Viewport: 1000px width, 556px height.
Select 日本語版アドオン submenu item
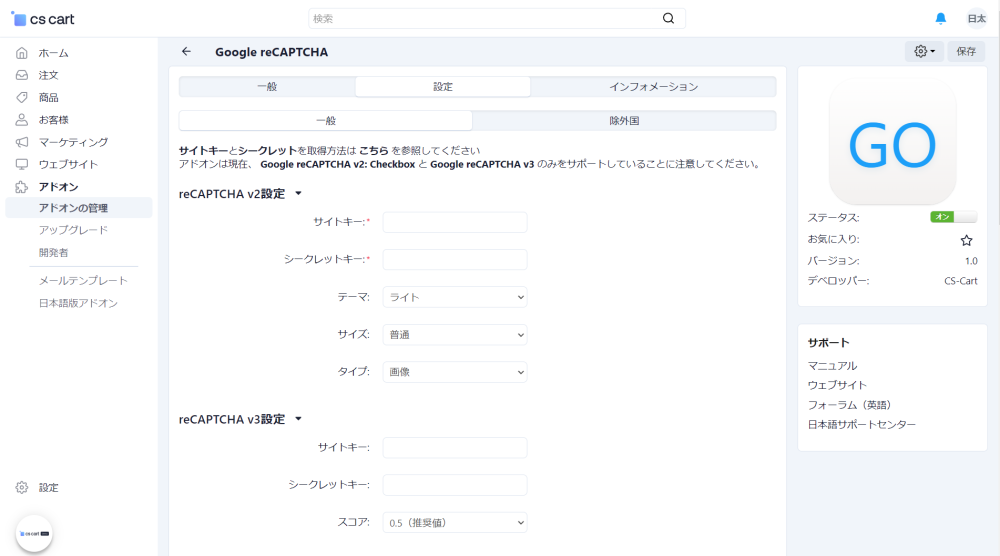pos(78,303)
